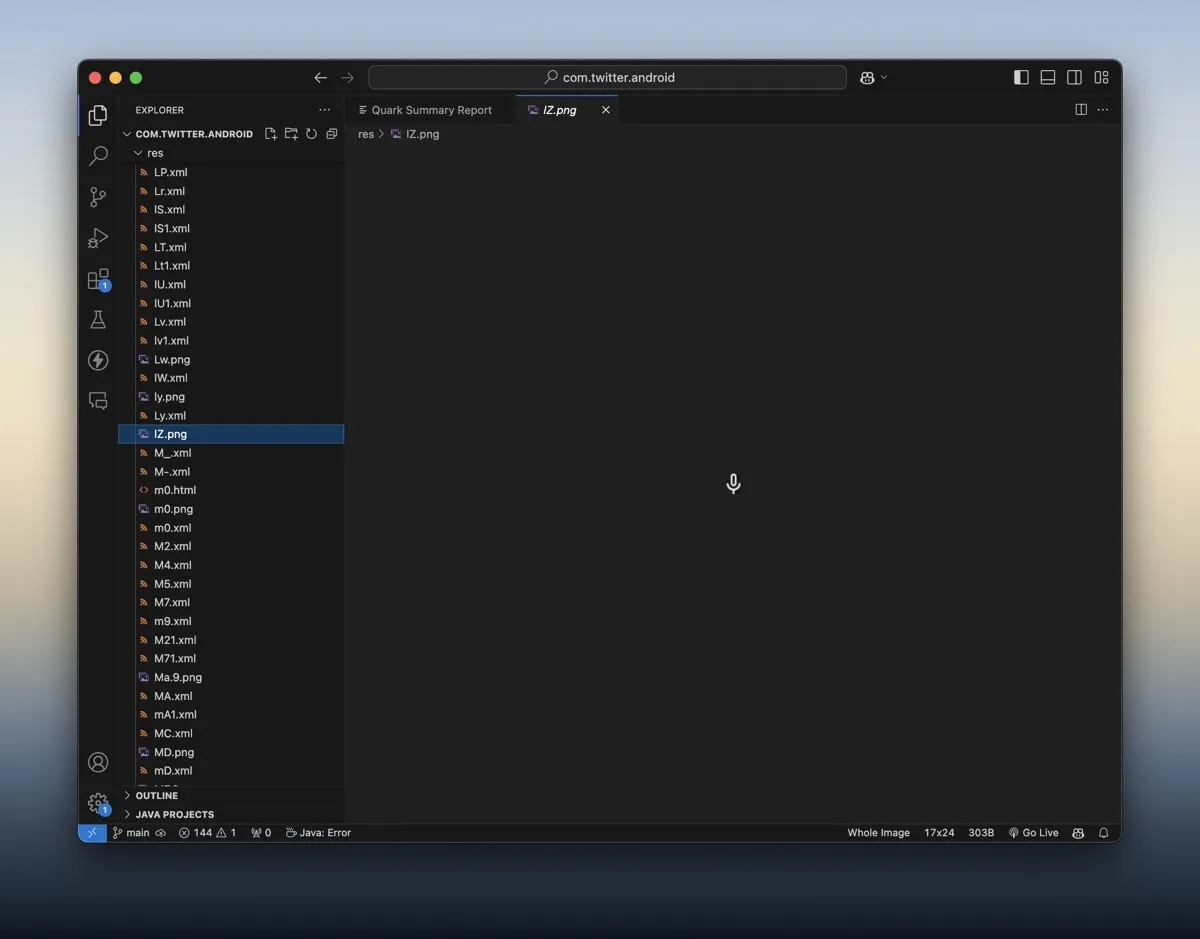Expand the JAVA PROJECTS section
Image resolution: width=1200 pixels, height=939 pixels.
pyautogui.click(x=174, y=815)
